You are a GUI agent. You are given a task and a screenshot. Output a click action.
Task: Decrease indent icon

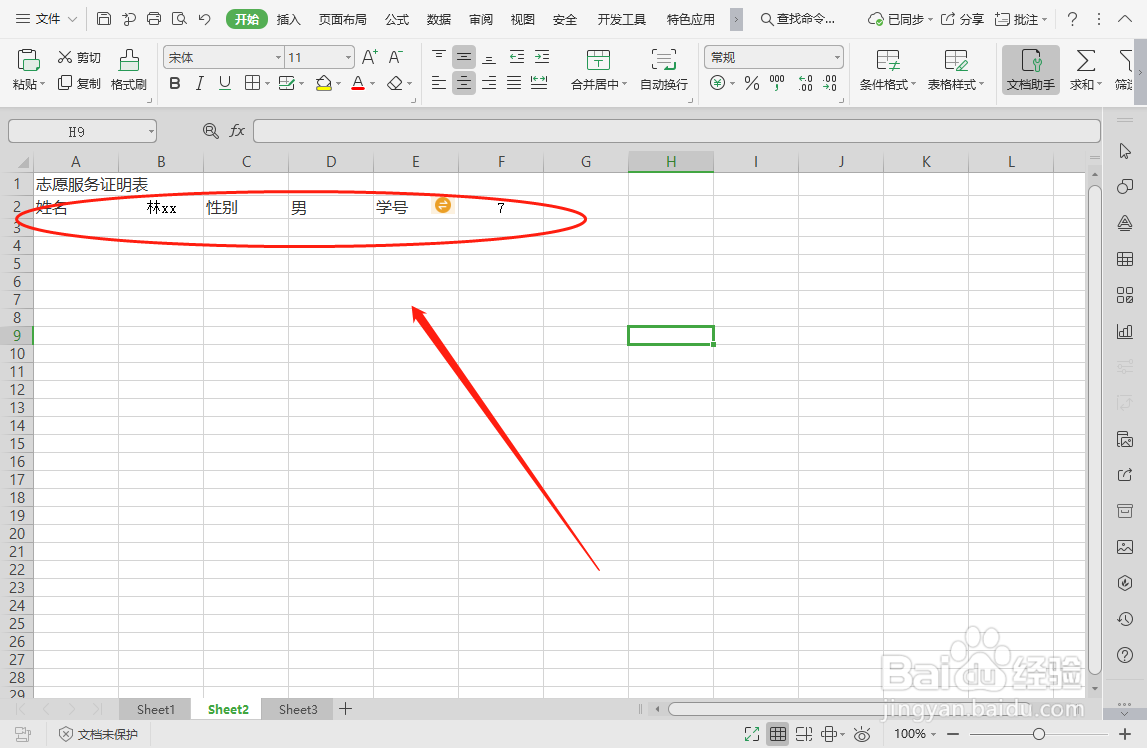(517, 57)
